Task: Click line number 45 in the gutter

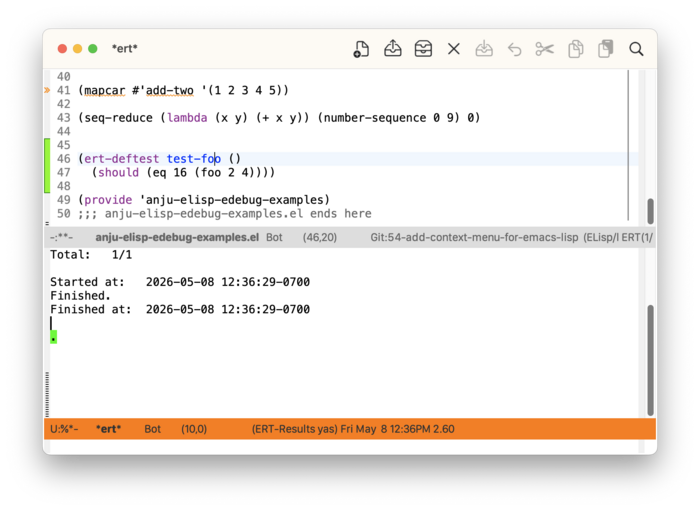Action: [63, 145]
